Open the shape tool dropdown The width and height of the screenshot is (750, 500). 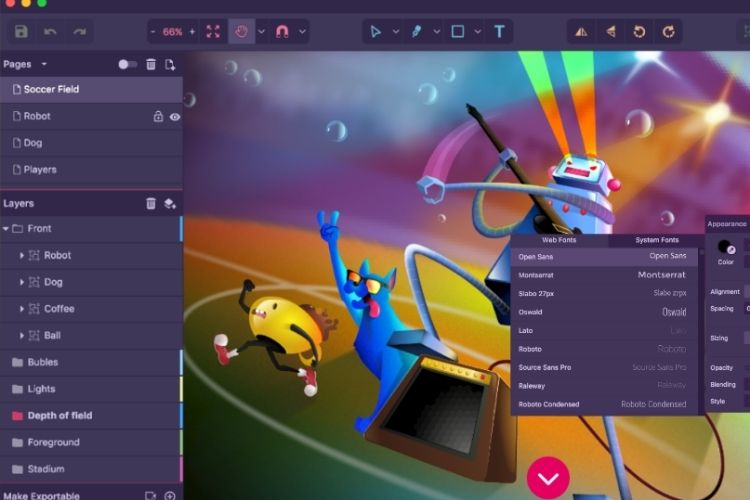point(478,32)
